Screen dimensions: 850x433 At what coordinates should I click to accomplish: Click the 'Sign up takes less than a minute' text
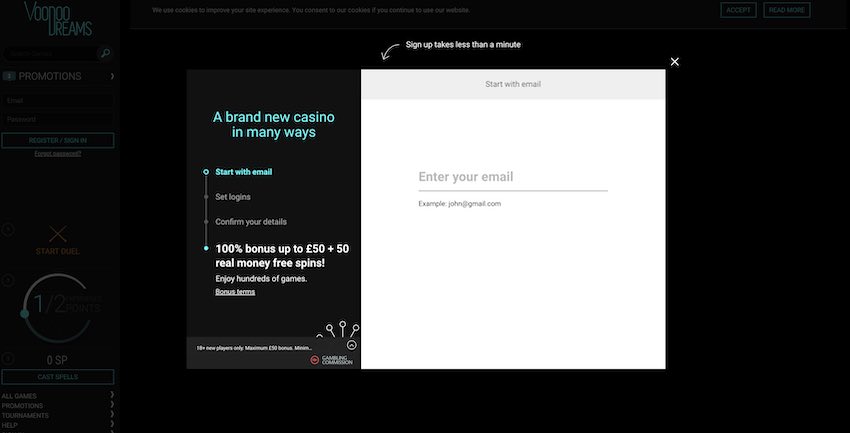[x=463, y=44]
